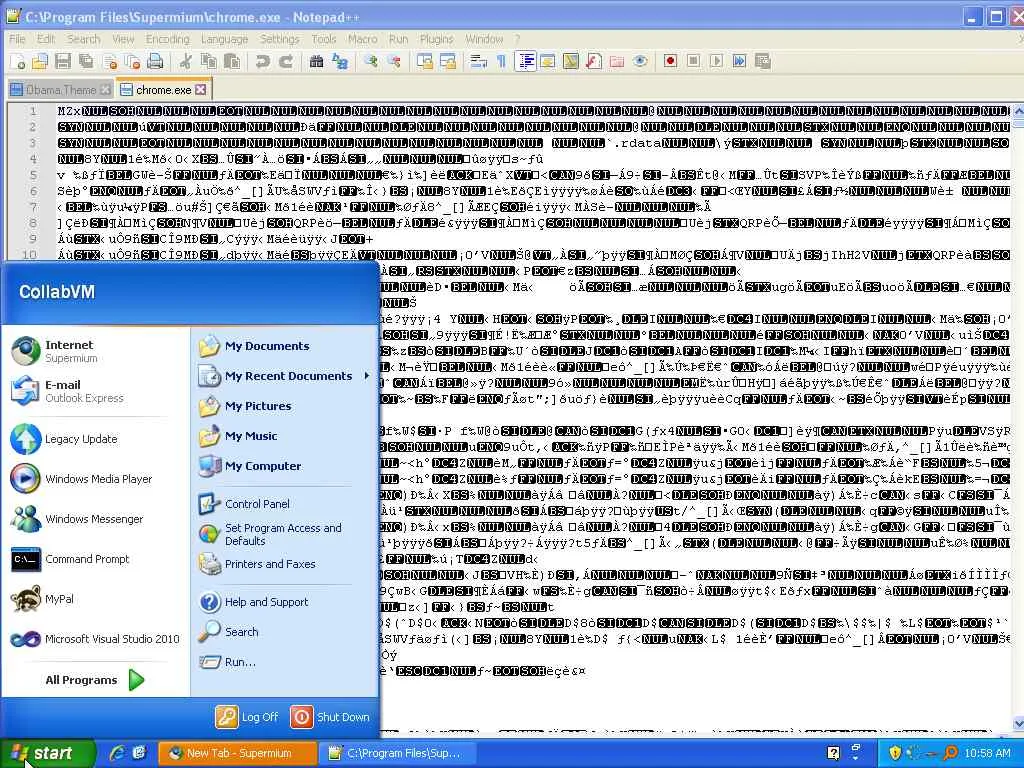Click the Print toolbar icon

click(x=155, y=61)
